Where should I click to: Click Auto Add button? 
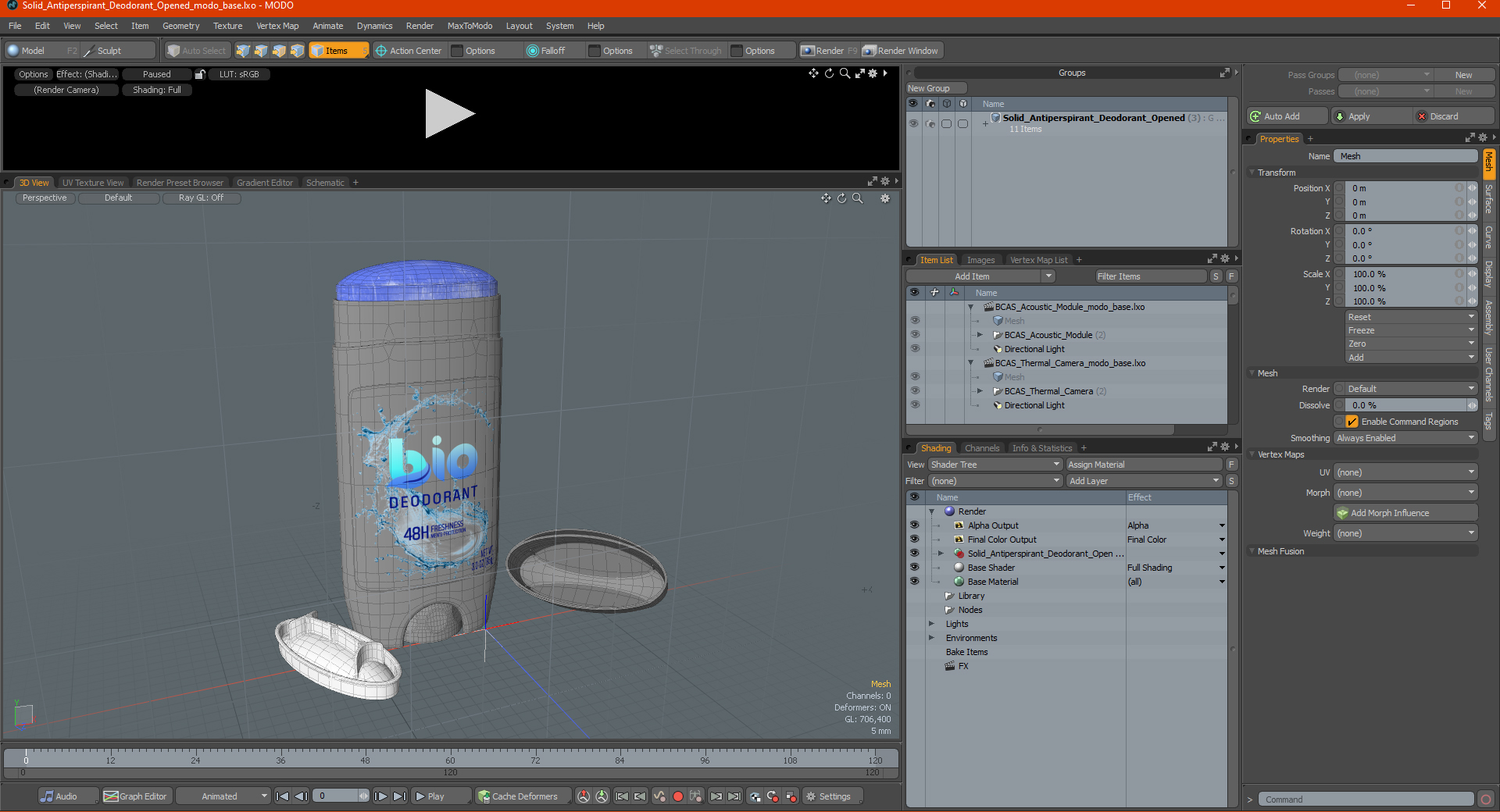click(x=1287, y=116)
